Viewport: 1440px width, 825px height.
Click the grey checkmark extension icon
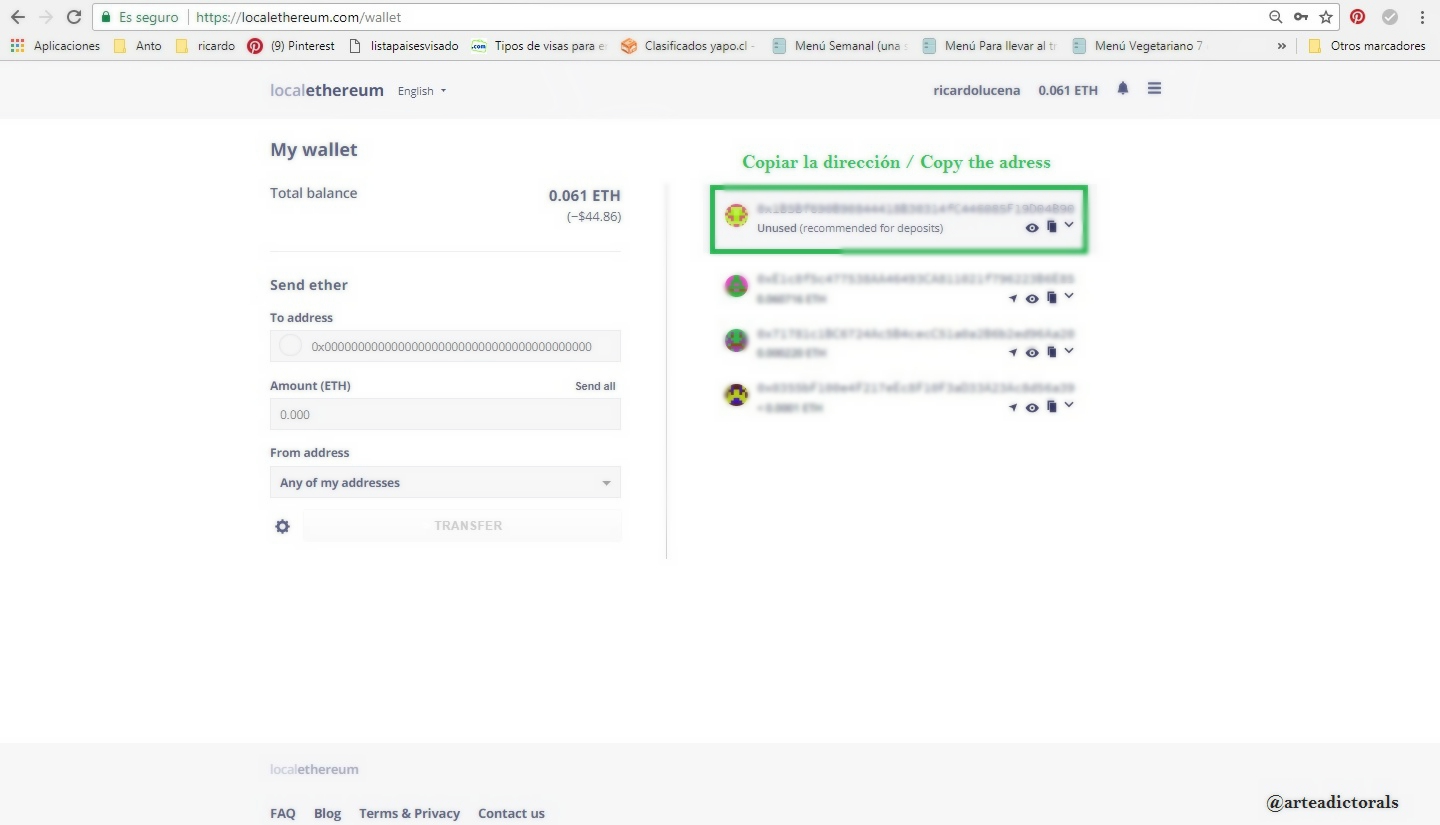[1390, 17]
